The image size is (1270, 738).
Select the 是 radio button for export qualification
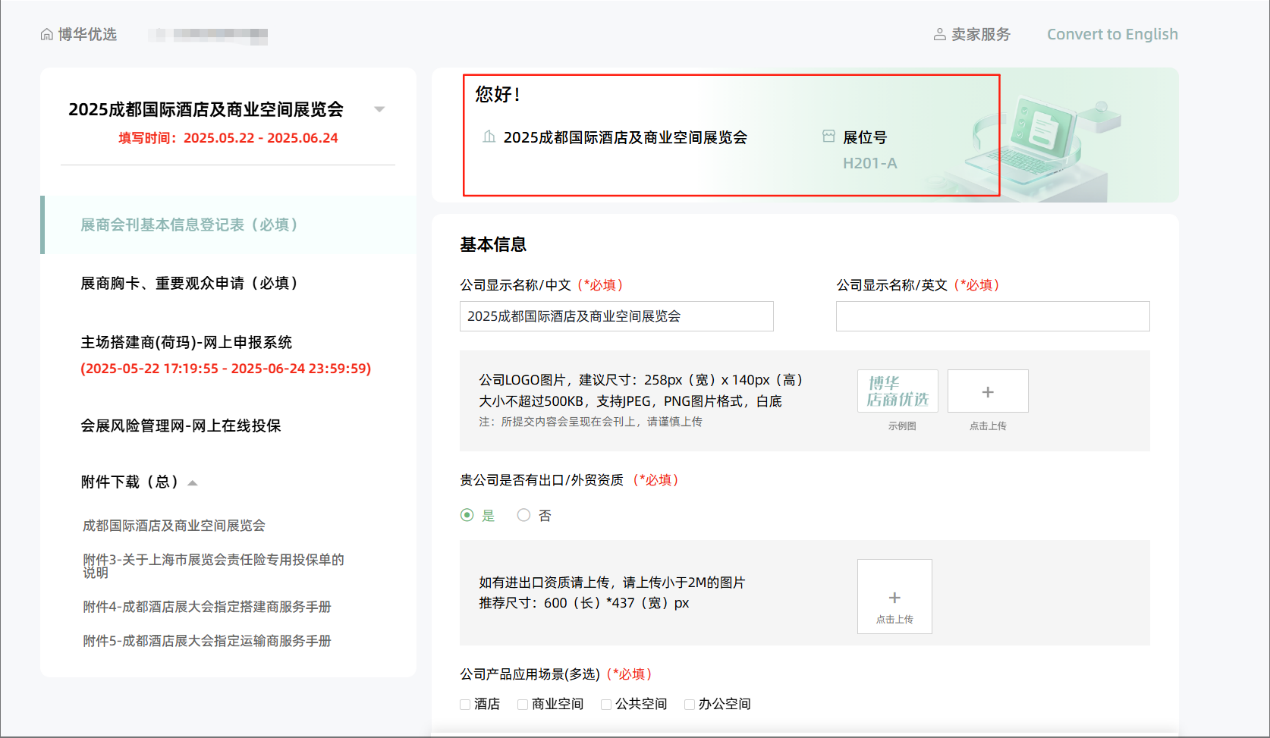tap(467, 515)
